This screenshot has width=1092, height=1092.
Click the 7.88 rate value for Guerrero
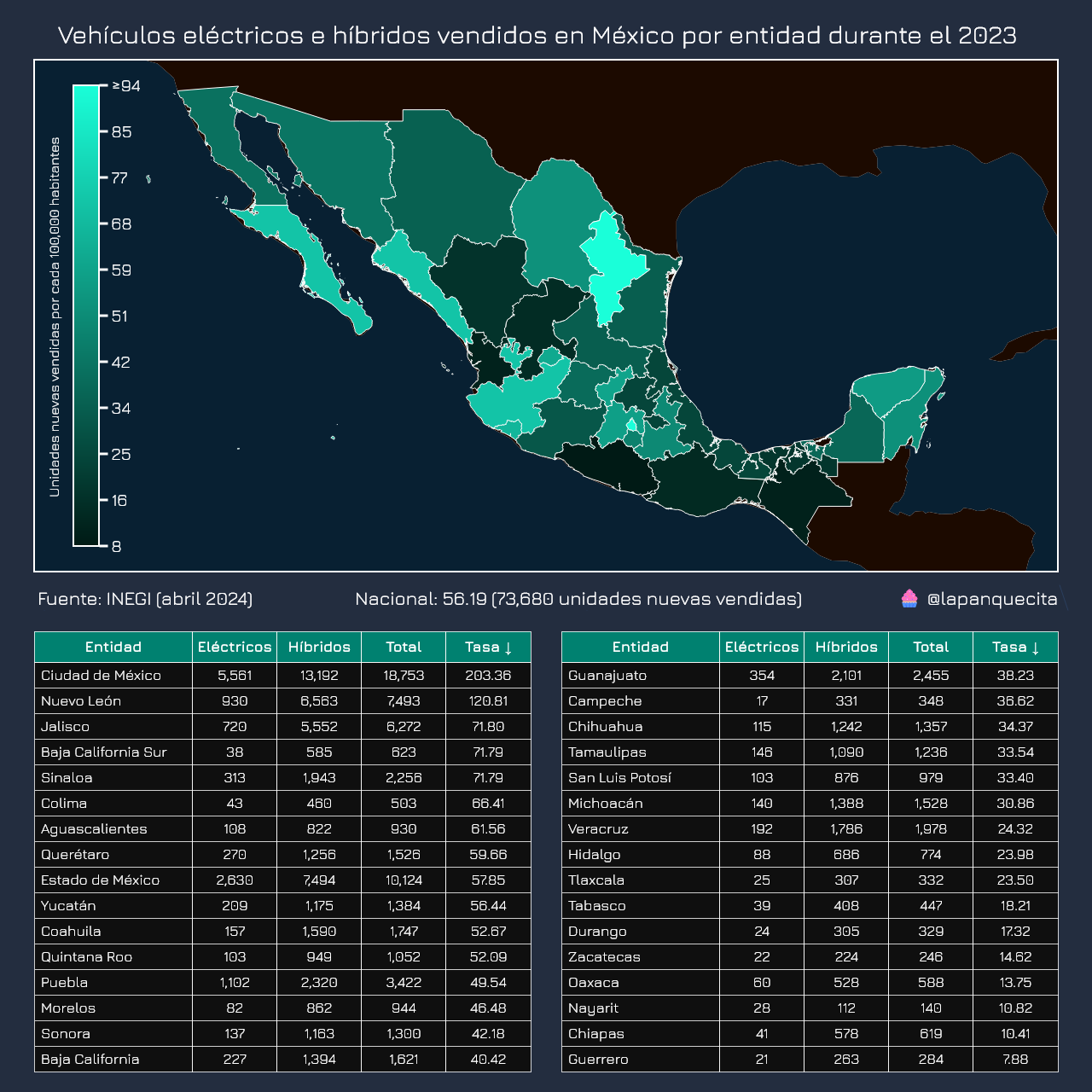1015,1059
